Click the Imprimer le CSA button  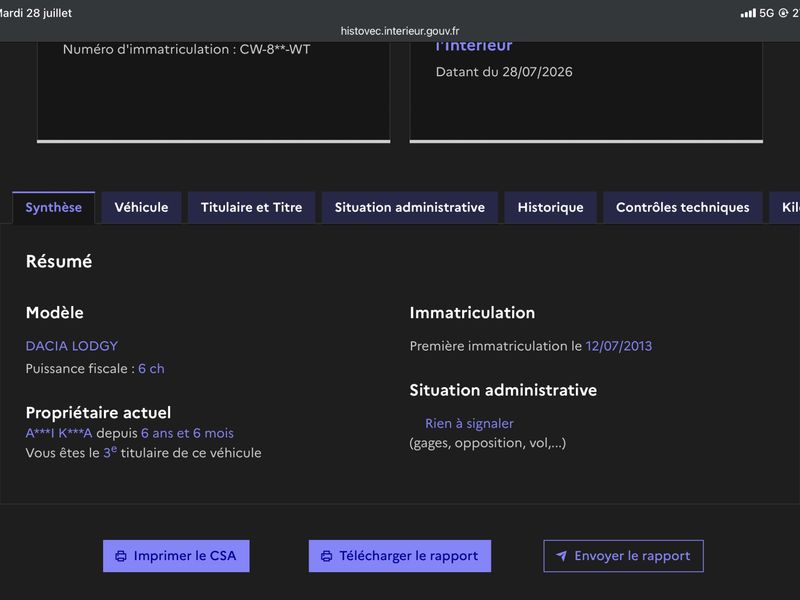click(176, 556)
